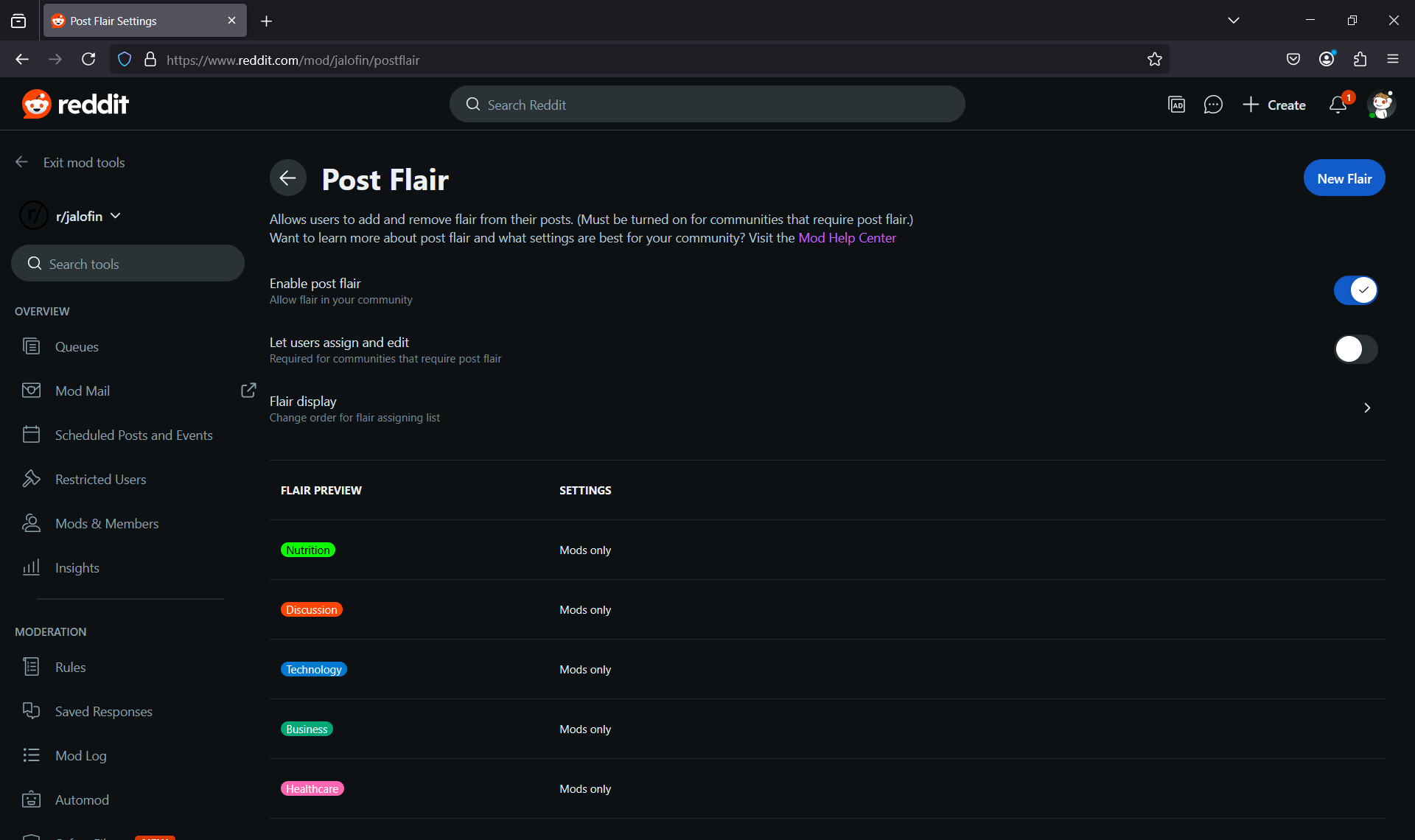Screen dimensions: 1415x840
Task: Click the New Flair button
Action: coord(1344,178)
